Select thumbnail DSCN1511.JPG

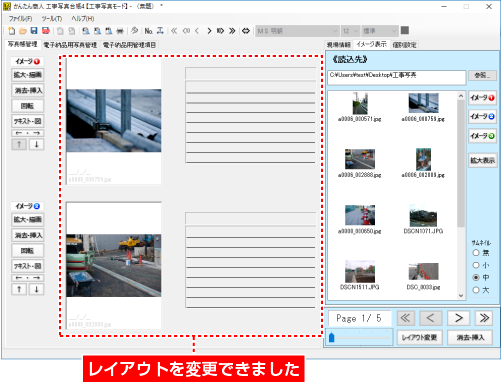(360, 275)
